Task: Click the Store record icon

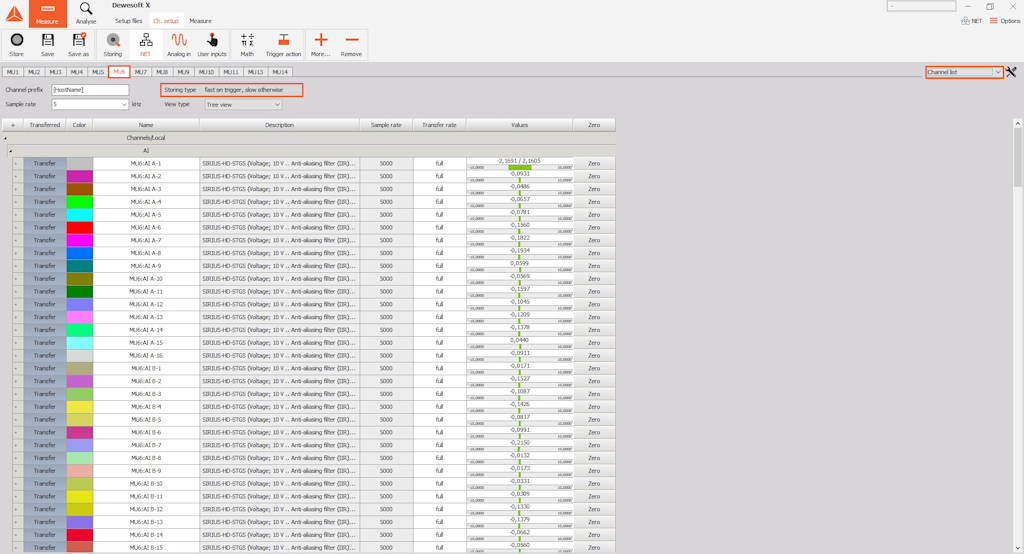Action: 17,45
